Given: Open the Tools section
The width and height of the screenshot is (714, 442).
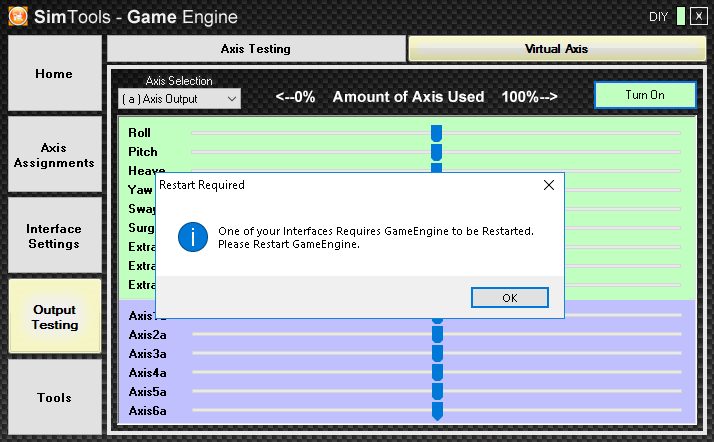Looking at the screenshot, I should click(54, 398).
